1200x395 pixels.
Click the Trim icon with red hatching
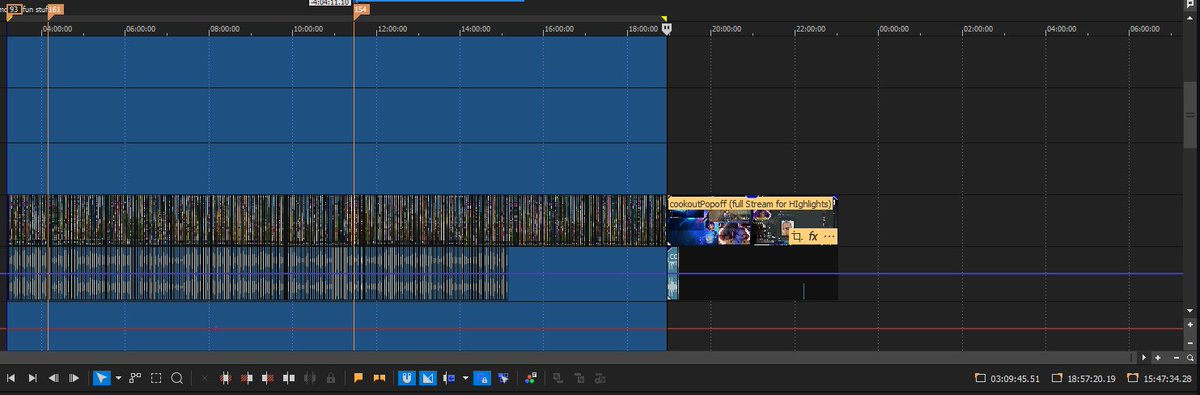[225, 378]
